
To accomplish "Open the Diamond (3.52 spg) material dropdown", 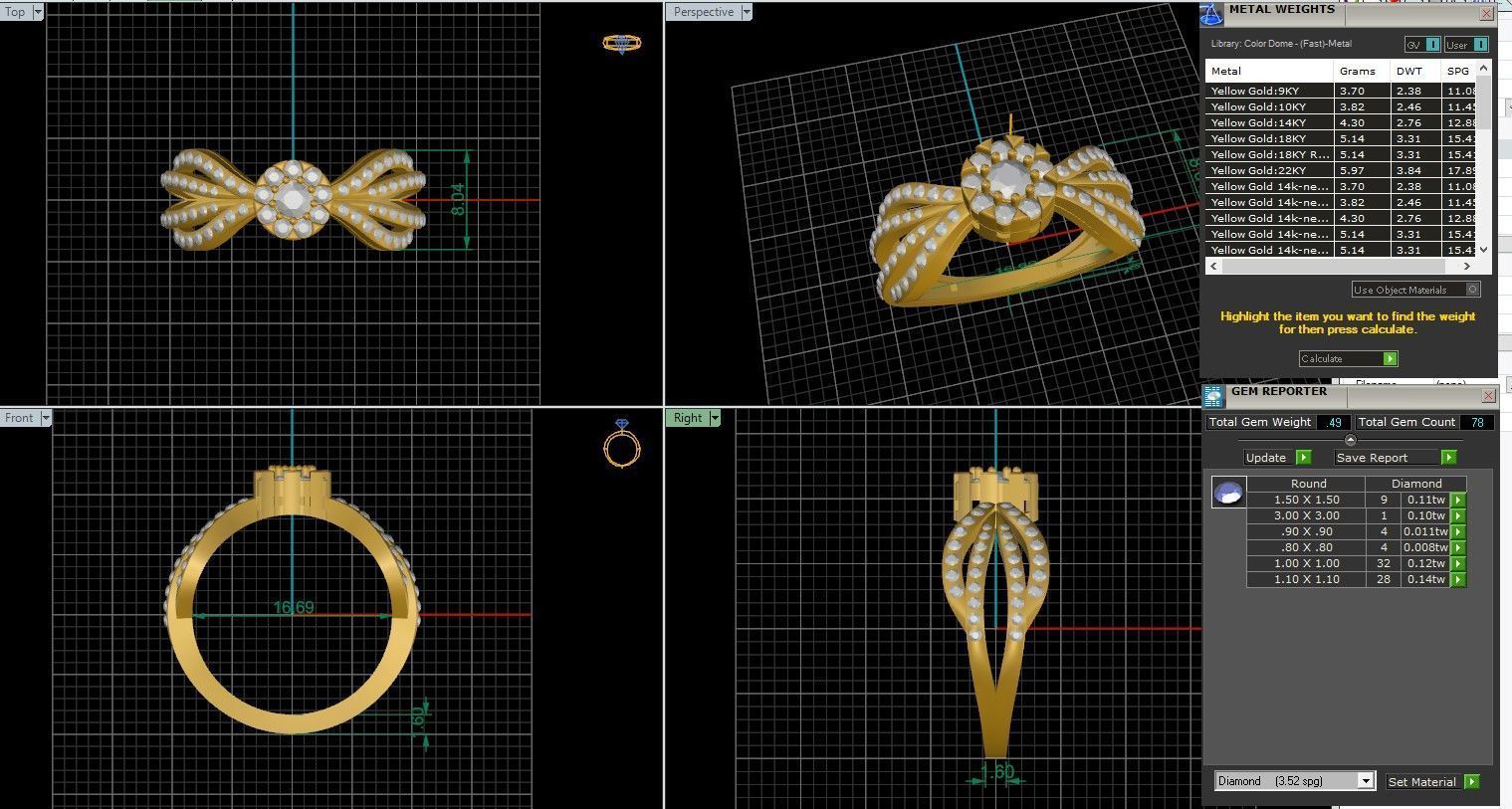I will (1366, 781).
